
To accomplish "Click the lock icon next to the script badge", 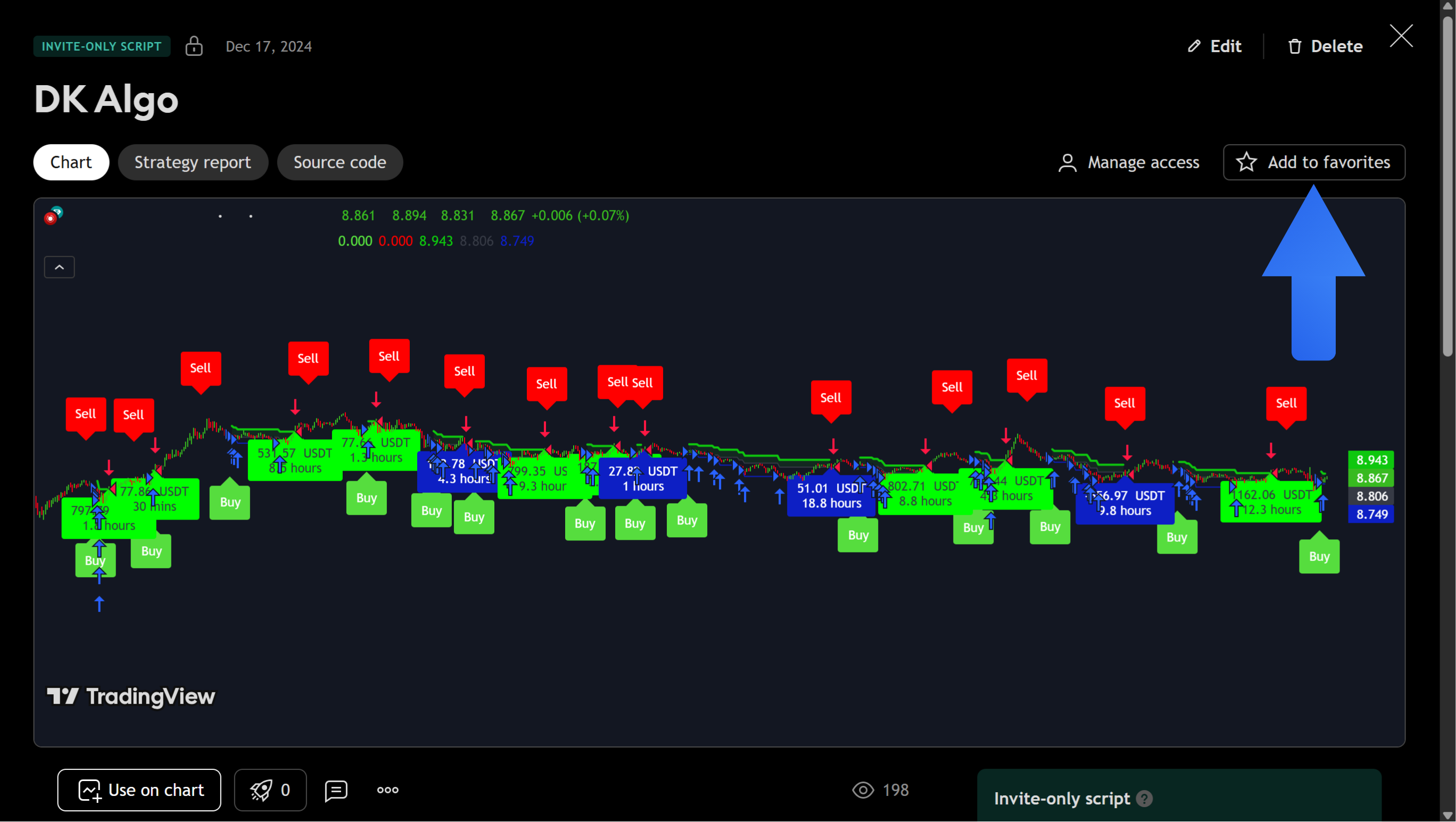I will point(194,46).
